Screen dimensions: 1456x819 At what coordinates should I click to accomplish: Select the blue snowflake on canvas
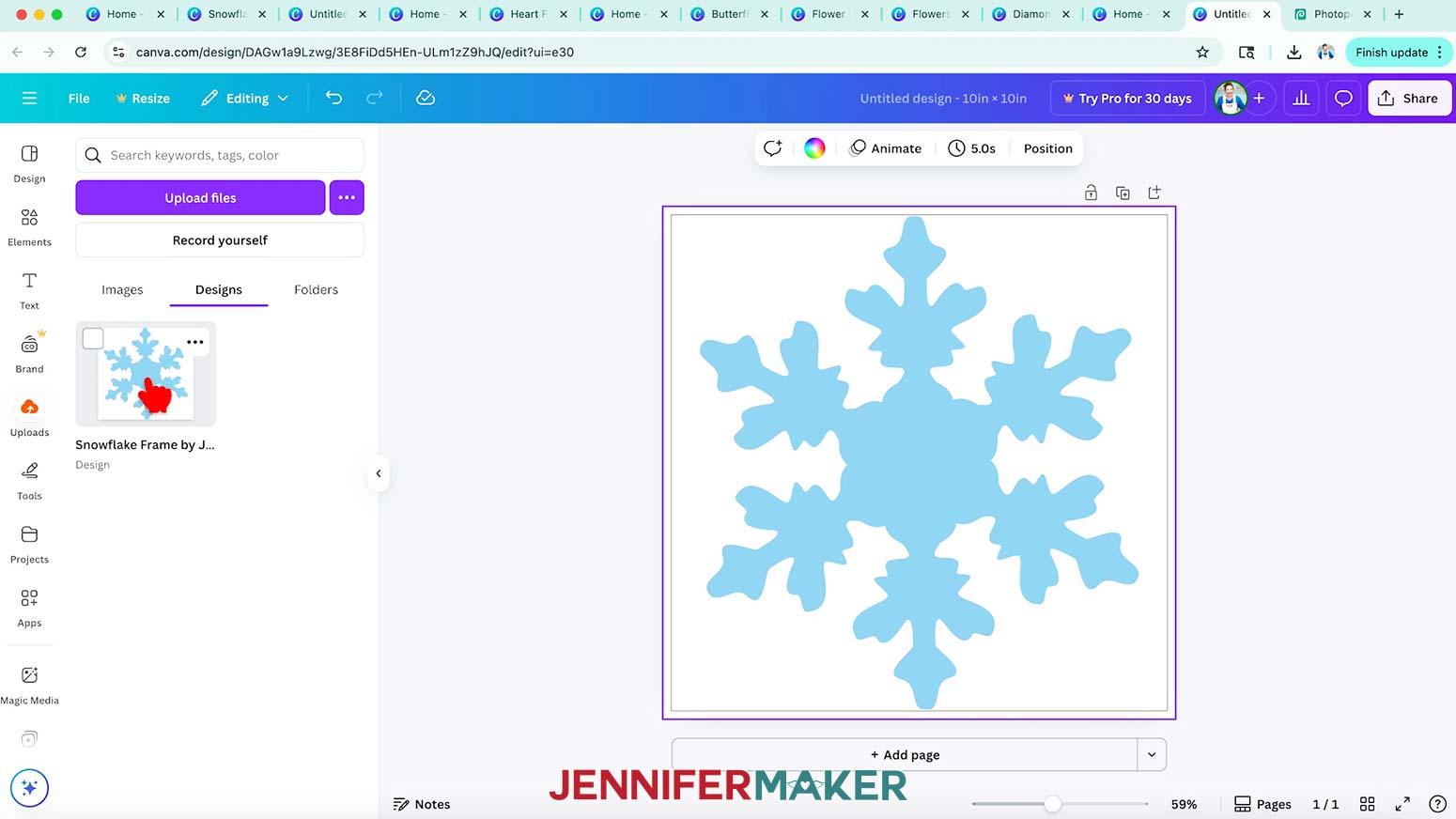click(919, 462)
